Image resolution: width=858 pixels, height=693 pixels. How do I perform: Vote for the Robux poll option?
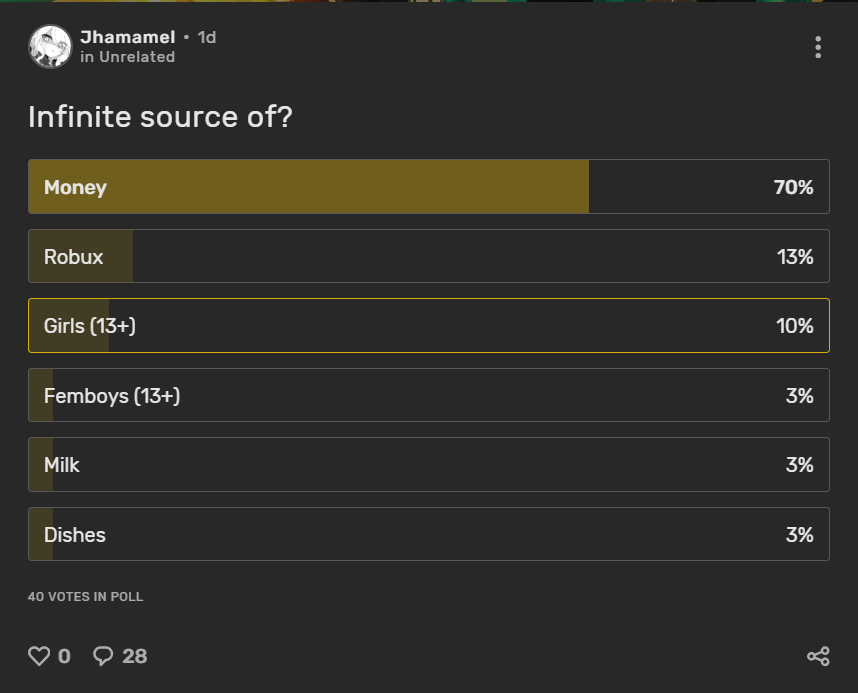click(428, 257)
